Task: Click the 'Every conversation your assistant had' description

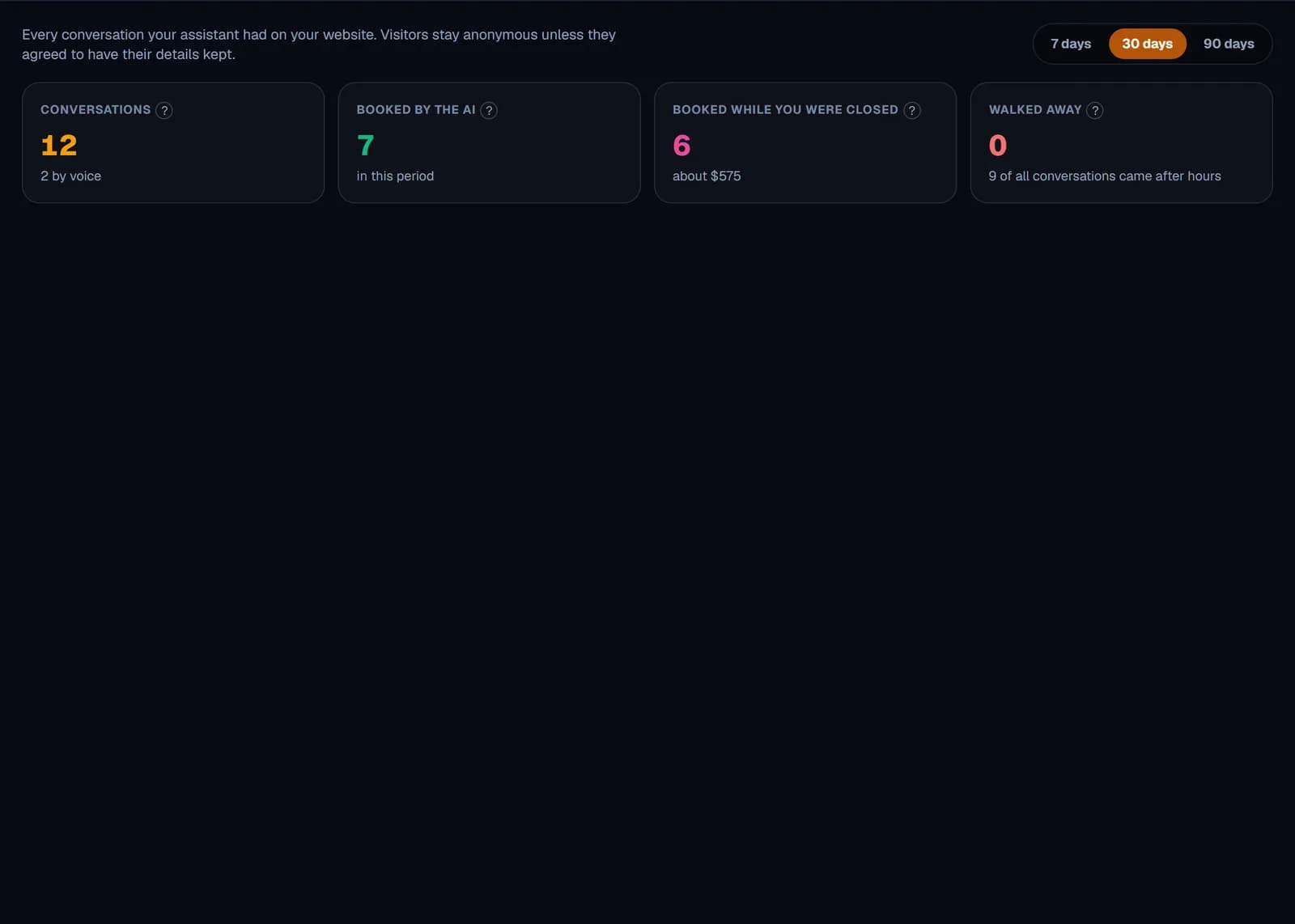Action: 319,45
